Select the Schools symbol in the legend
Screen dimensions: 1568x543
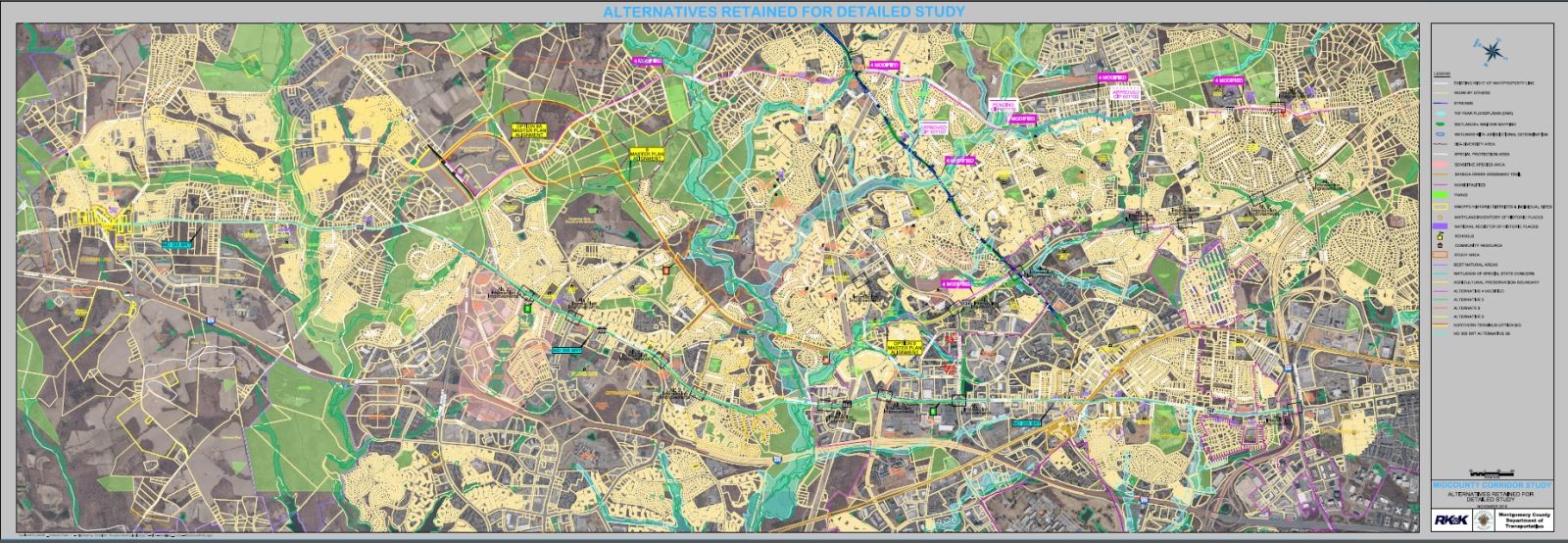pos(1442,236)
